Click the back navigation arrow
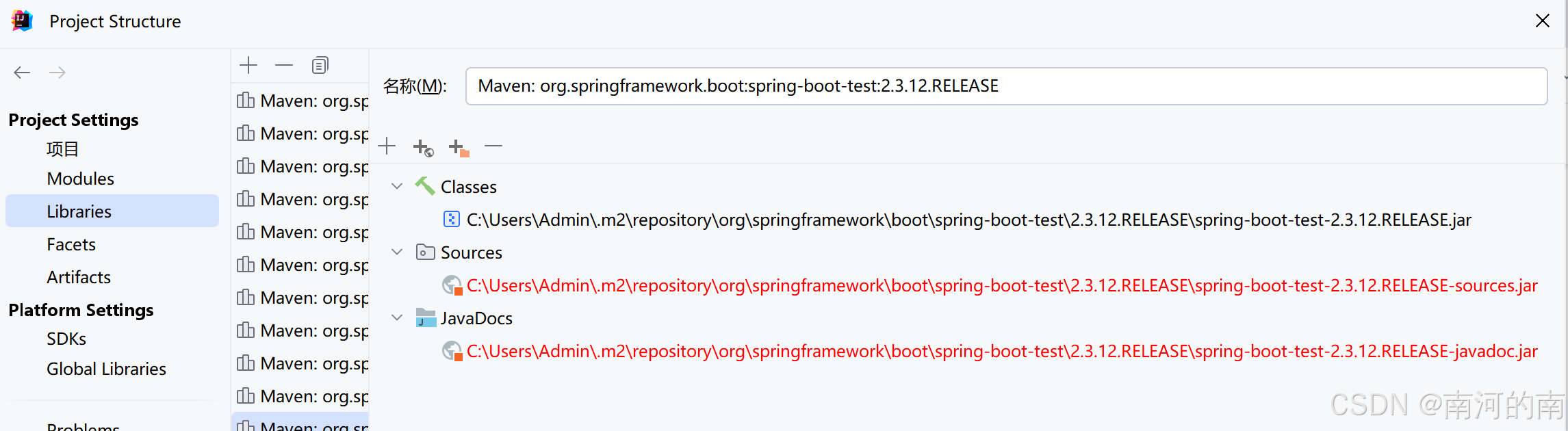Viewport: 1568px width, 431px height. pyautogui.click(x=22, y=73)
